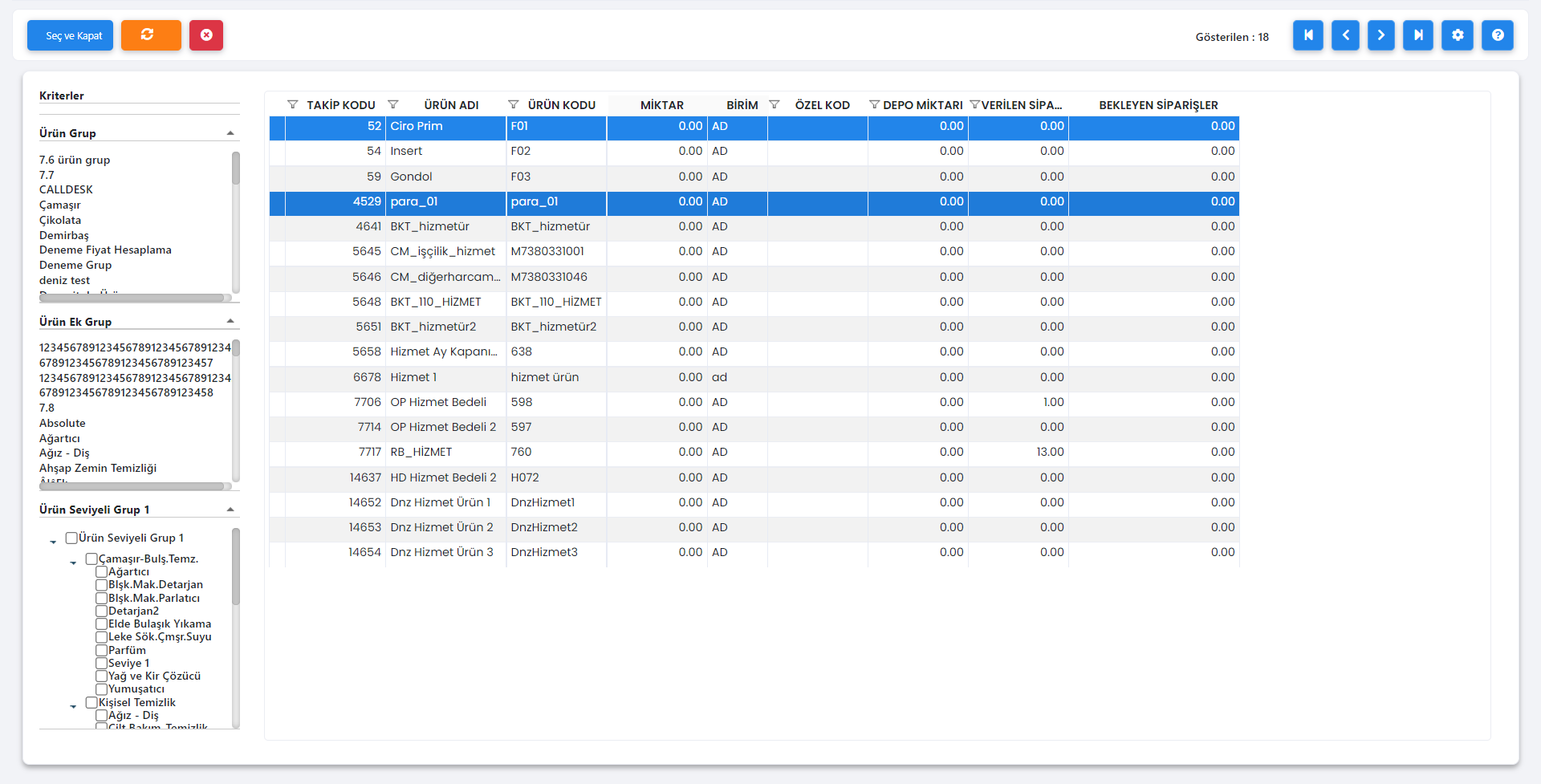The image size is (1541, 784).
Task: Select CALLDESK in the Ürün Grup list
Action: coord(66,190)
